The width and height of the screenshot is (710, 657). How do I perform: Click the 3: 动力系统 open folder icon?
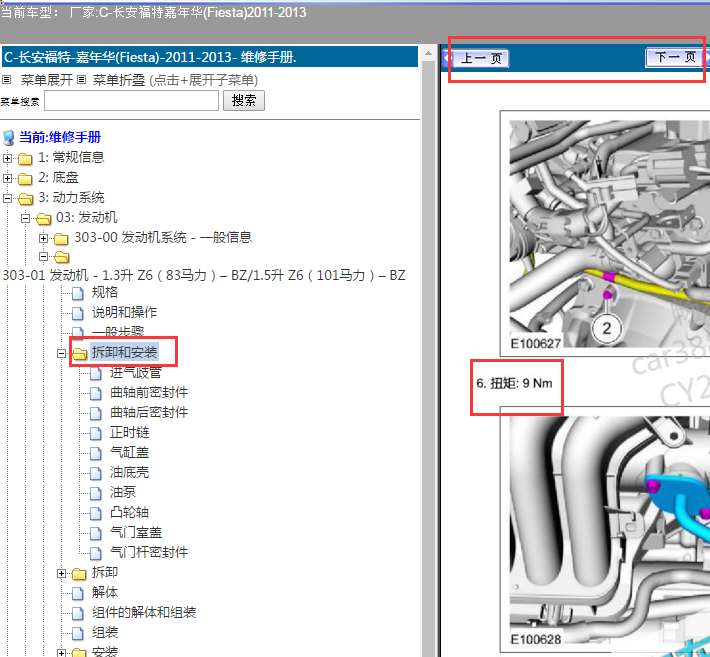25,199
